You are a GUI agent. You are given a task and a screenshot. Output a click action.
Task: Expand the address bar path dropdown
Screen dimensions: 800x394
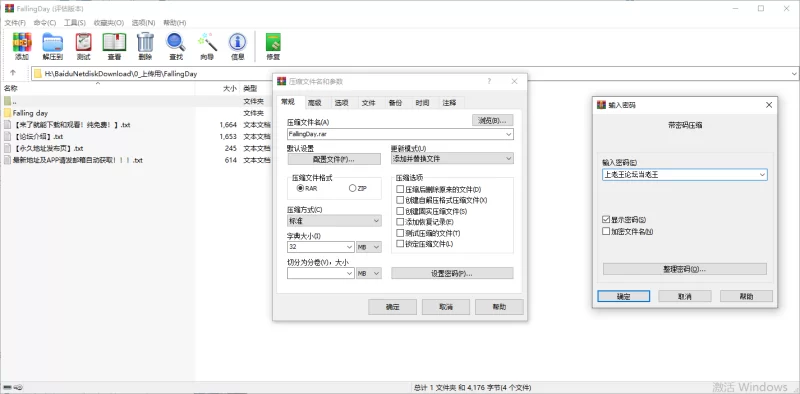pos(794,73)
